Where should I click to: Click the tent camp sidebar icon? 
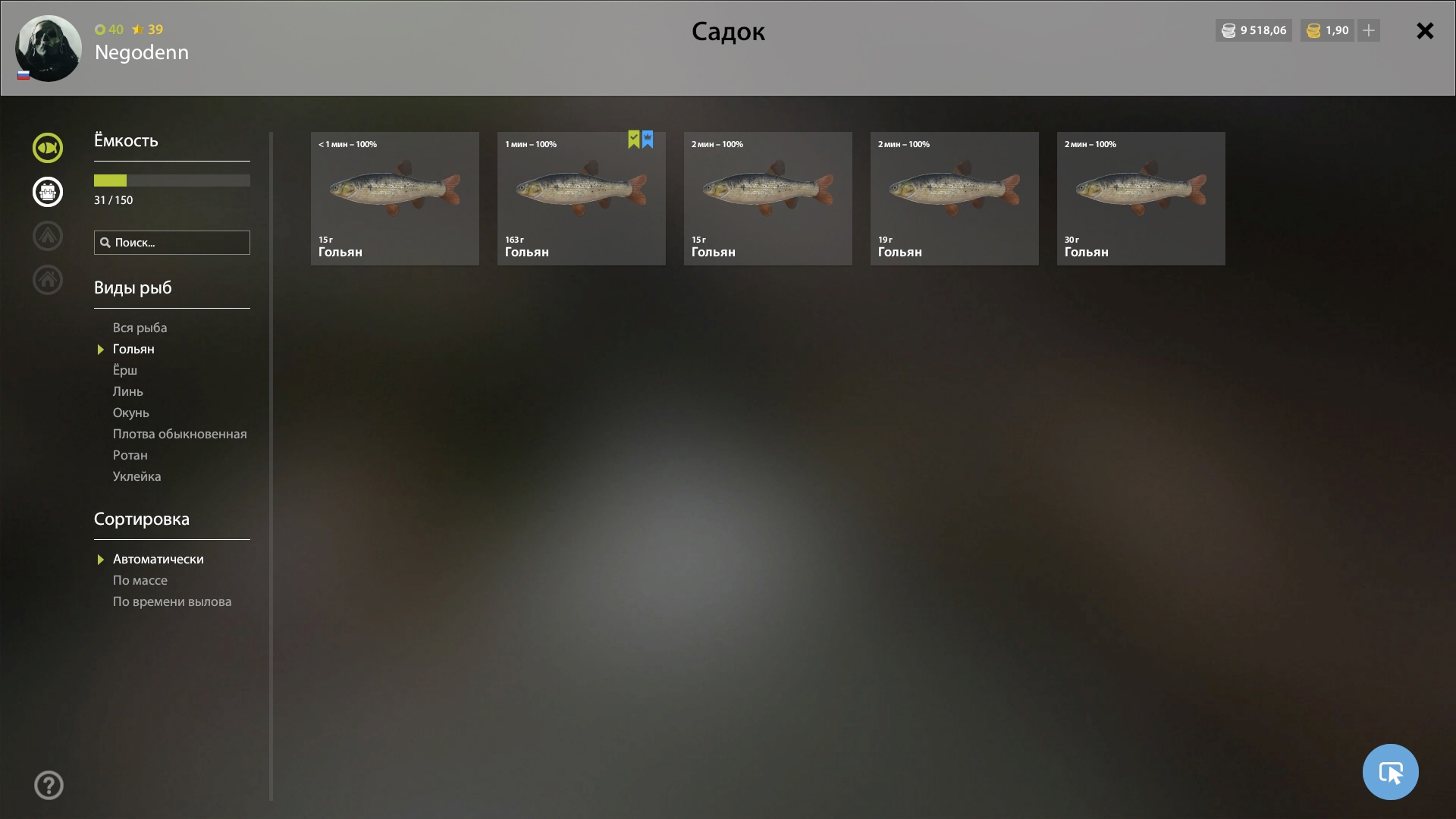coord(48,236)
